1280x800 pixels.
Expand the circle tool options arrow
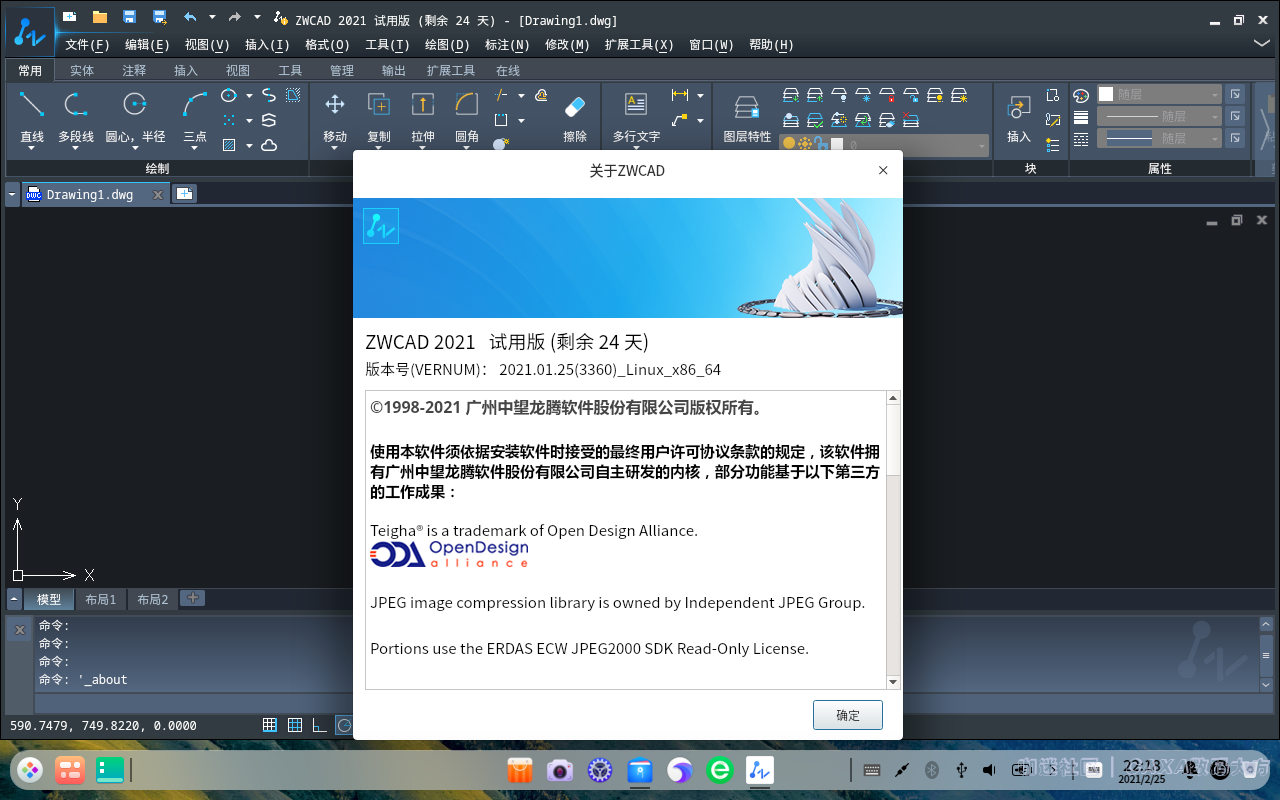[x=136, y=148]
